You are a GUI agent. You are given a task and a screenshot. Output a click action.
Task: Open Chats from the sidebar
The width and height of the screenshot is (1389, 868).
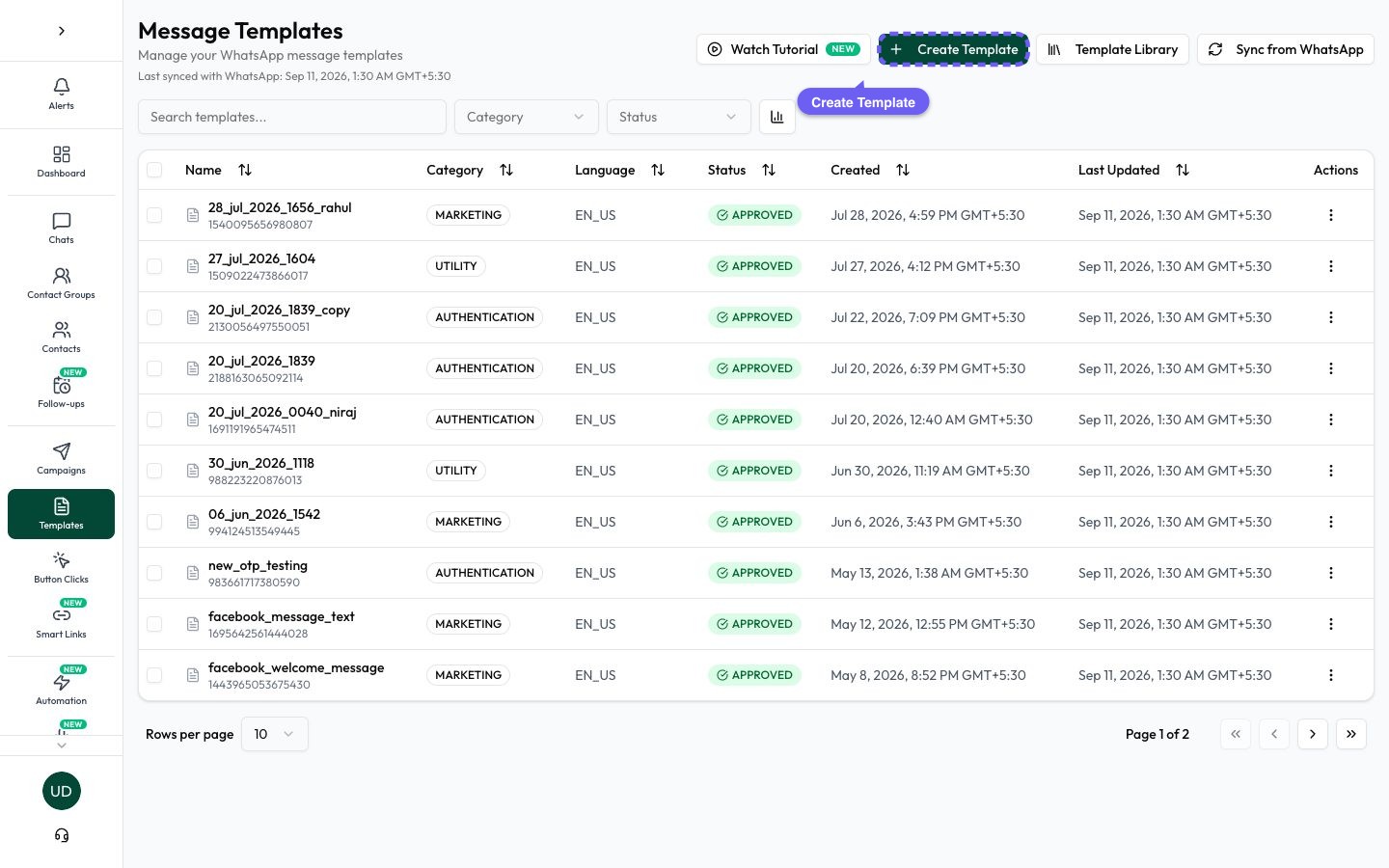[x=61, y=228]
